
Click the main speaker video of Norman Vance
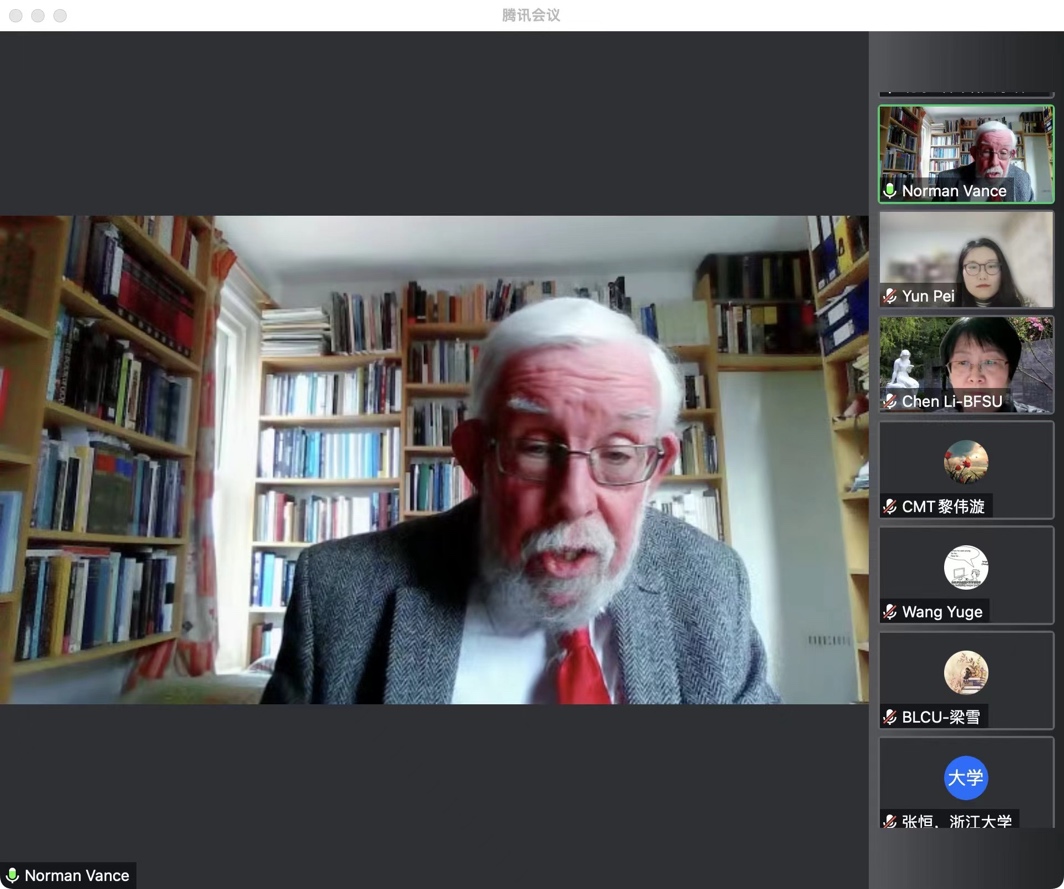[434, 460]
